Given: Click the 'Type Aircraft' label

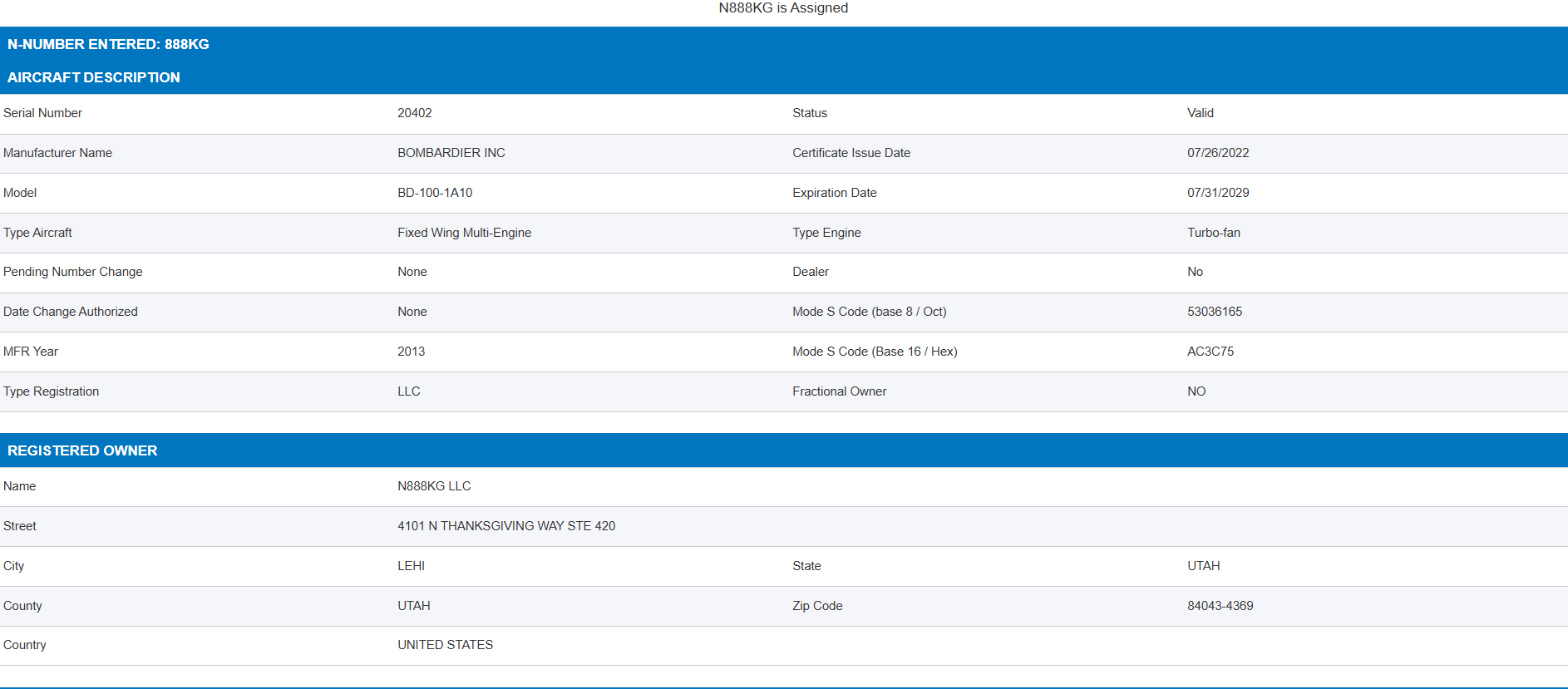Looking at the screenshot, I should (x=37, y=233).
